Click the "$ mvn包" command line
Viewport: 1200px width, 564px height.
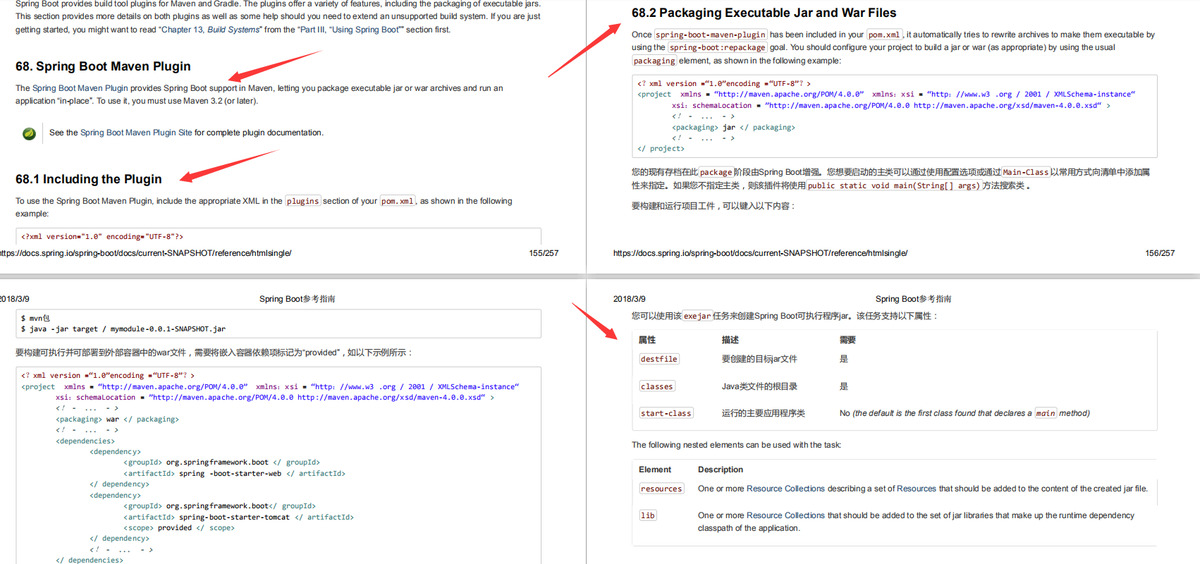tap(38, 317)
